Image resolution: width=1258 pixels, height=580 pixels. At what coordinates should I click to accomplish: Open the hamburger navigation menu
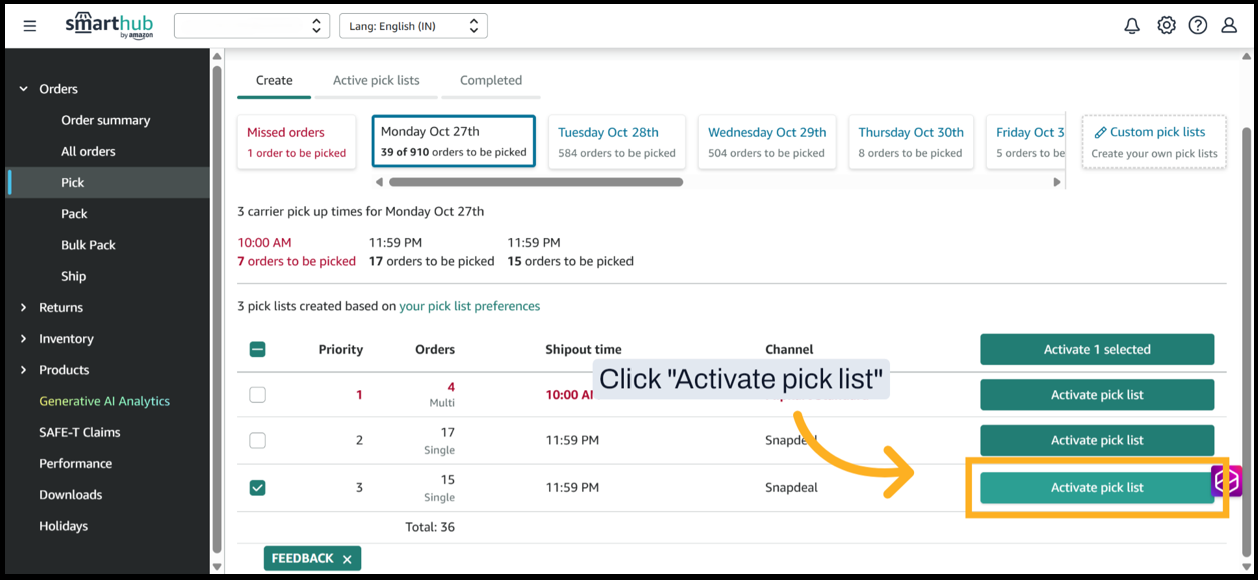click(x=30, y=26)
